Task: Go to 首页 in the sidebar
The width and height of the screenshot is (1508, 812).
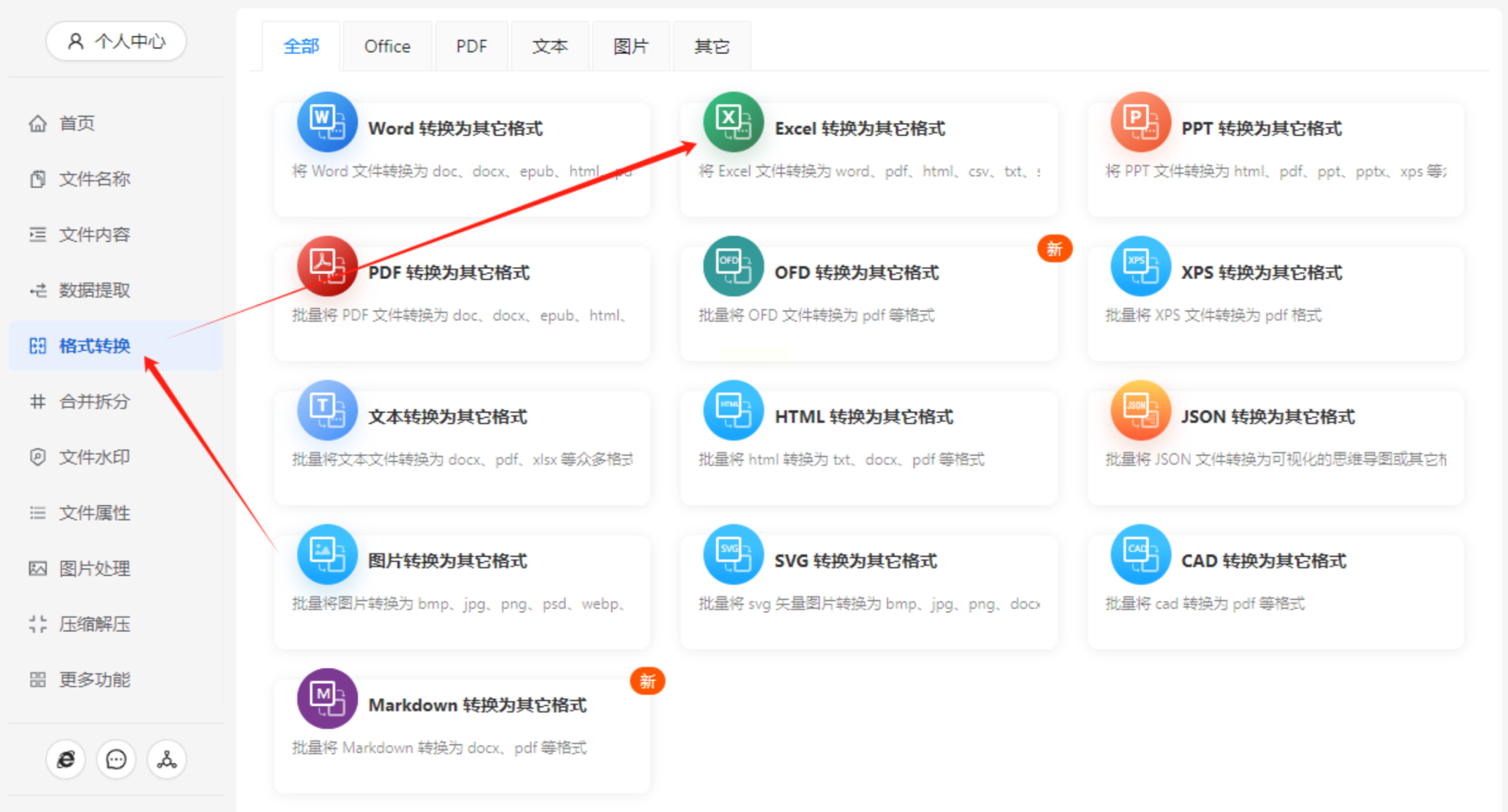Action: click(77, 124)
